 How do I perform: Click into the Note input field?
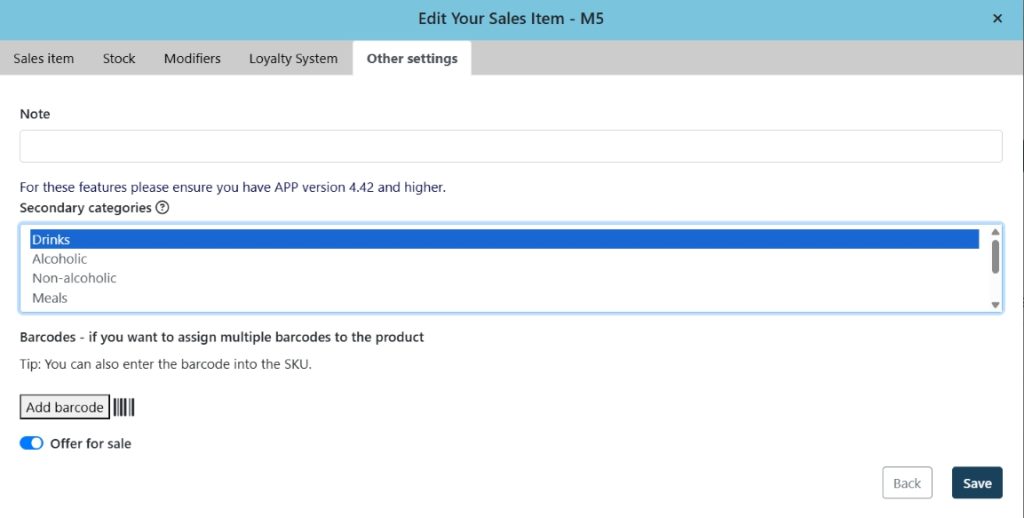click(x=510, y=146)
